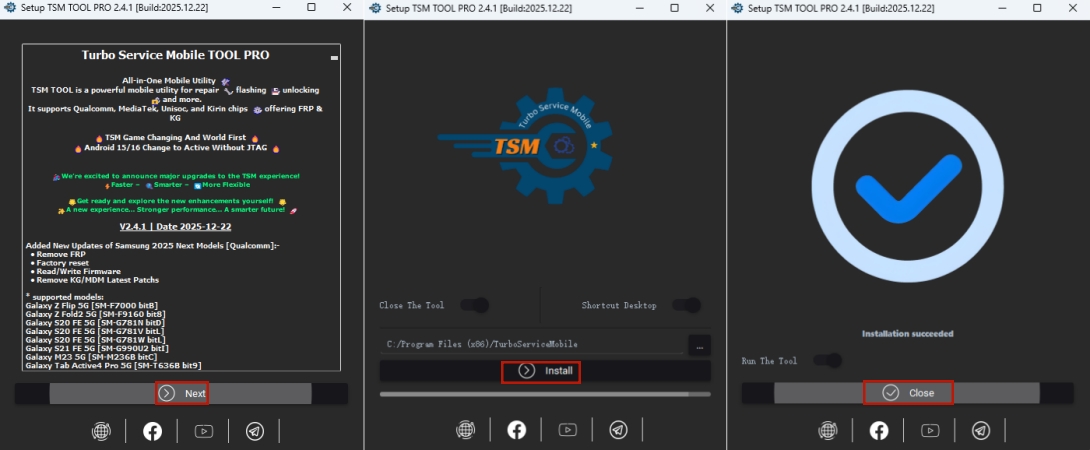Viewport: 1090px width, 450px height.
Task: Minimize the first setup window
Action: (x=275, y=8)
